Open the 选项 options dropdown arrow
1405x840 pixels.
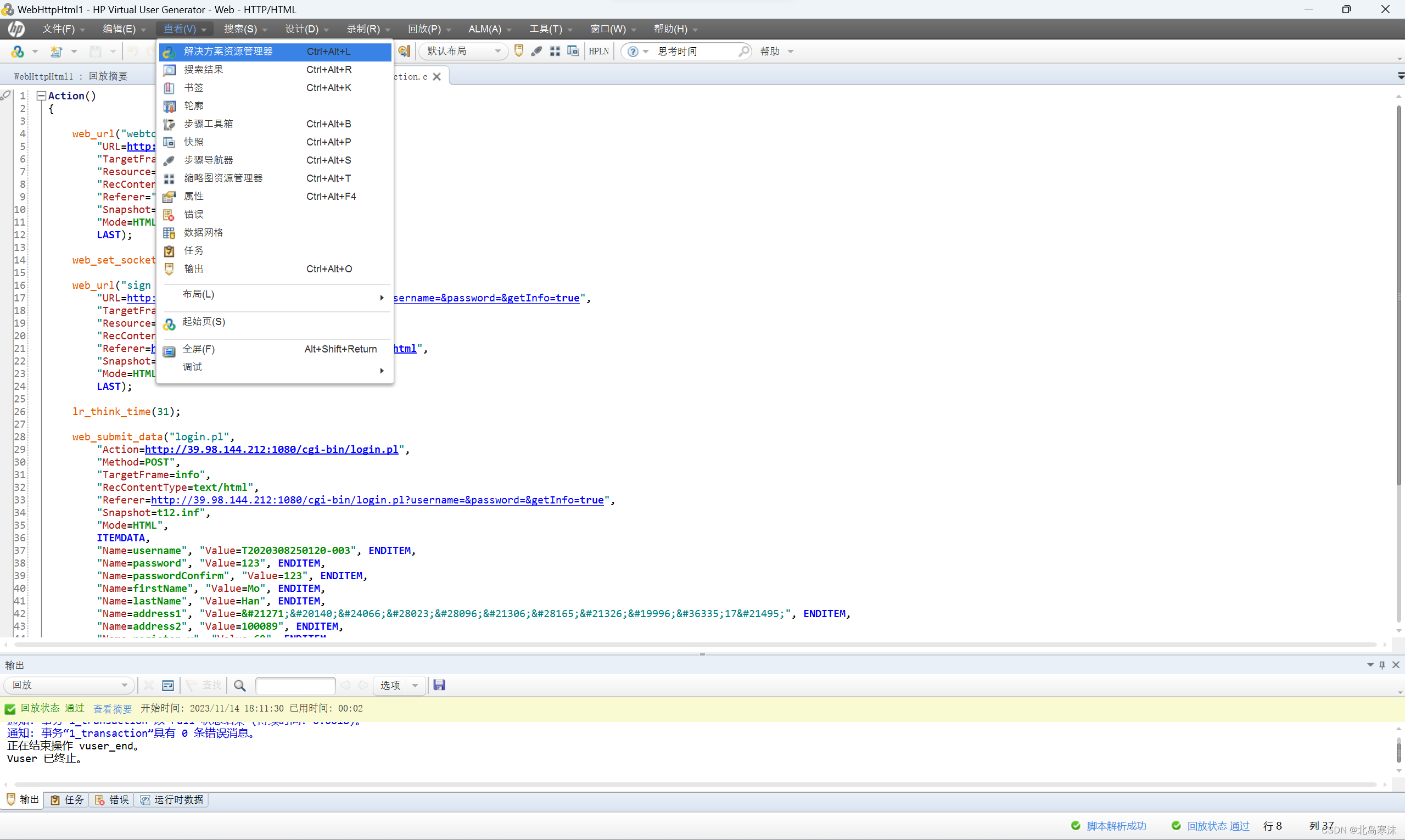[415, 686]
